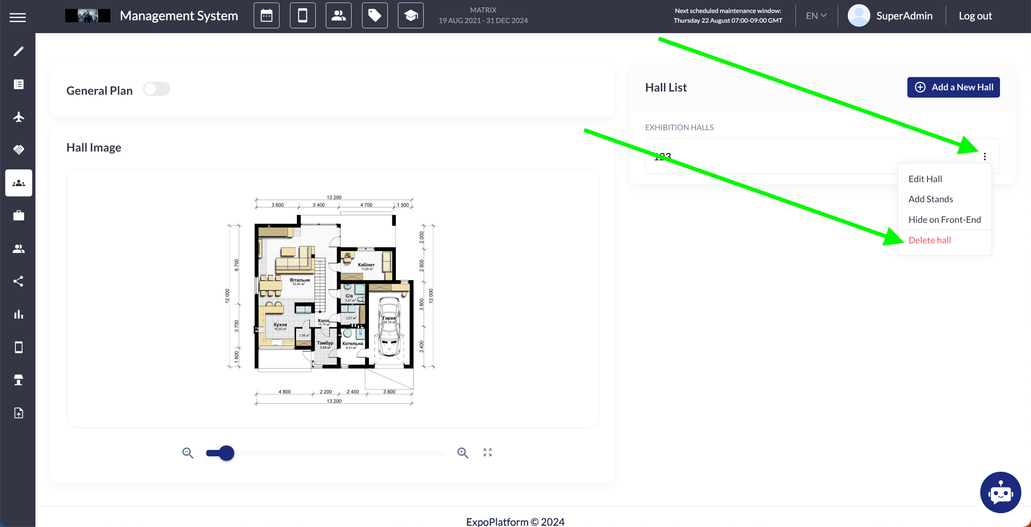Open the bar chart analytics sidebar icon
The image size is (1031, 527).
click(x=18, y=314)
